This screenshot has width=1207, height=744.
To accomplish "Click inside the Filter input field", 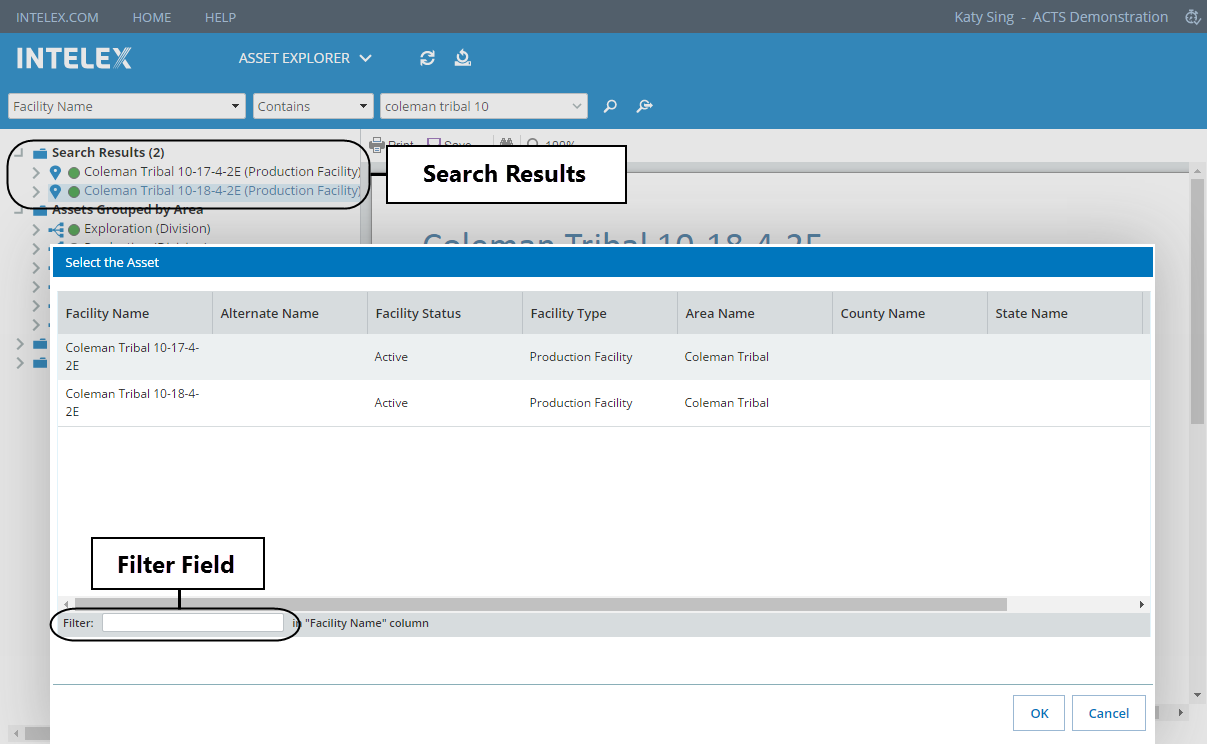I will (x=193, y=623).
